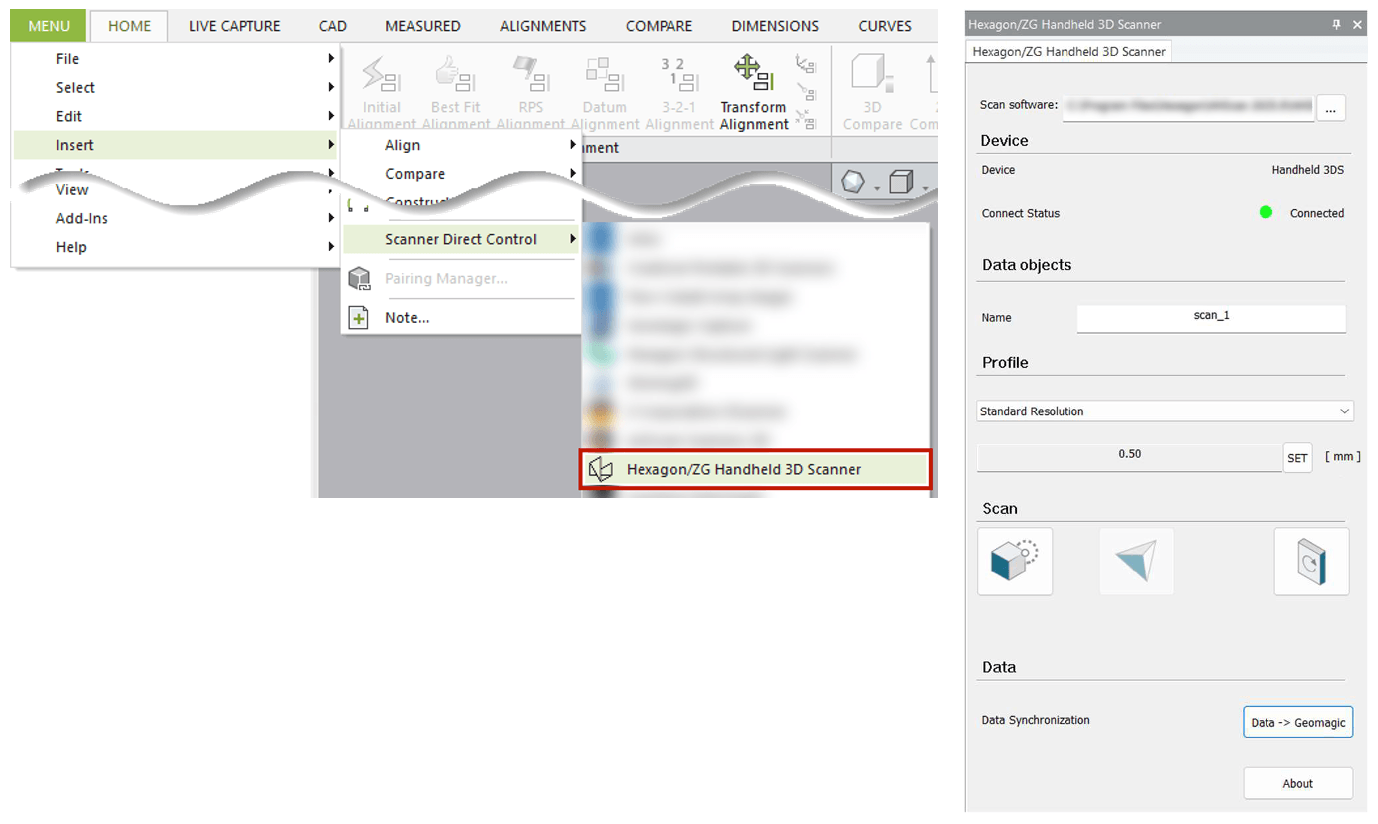Open the Standard Resolution profile dropdown
Image resolution: width=1378 pixels, height=824 pixels.
(x=1165, y=411)
